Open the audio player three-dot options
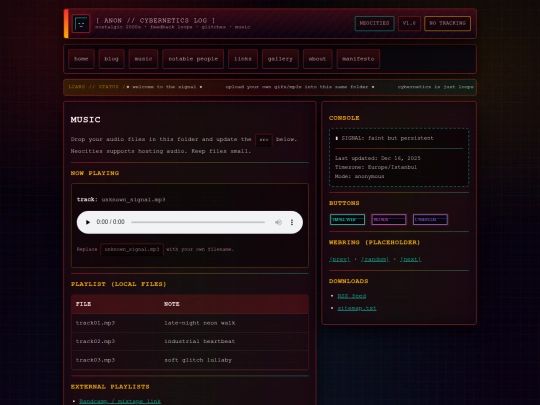 pyautogui.click(x=292, y=222)
